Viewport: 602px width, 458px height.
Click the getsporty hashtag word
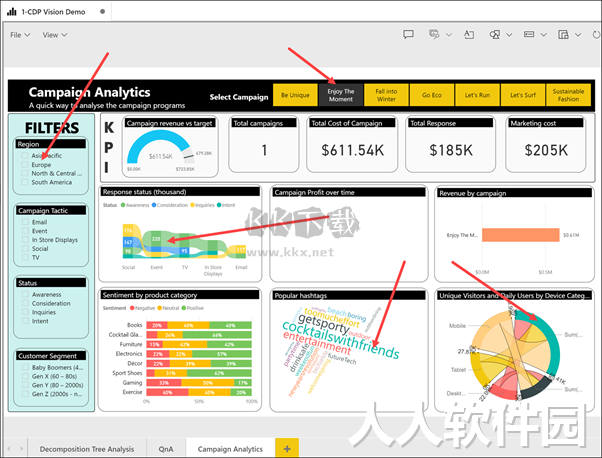[x=324, y=323]
